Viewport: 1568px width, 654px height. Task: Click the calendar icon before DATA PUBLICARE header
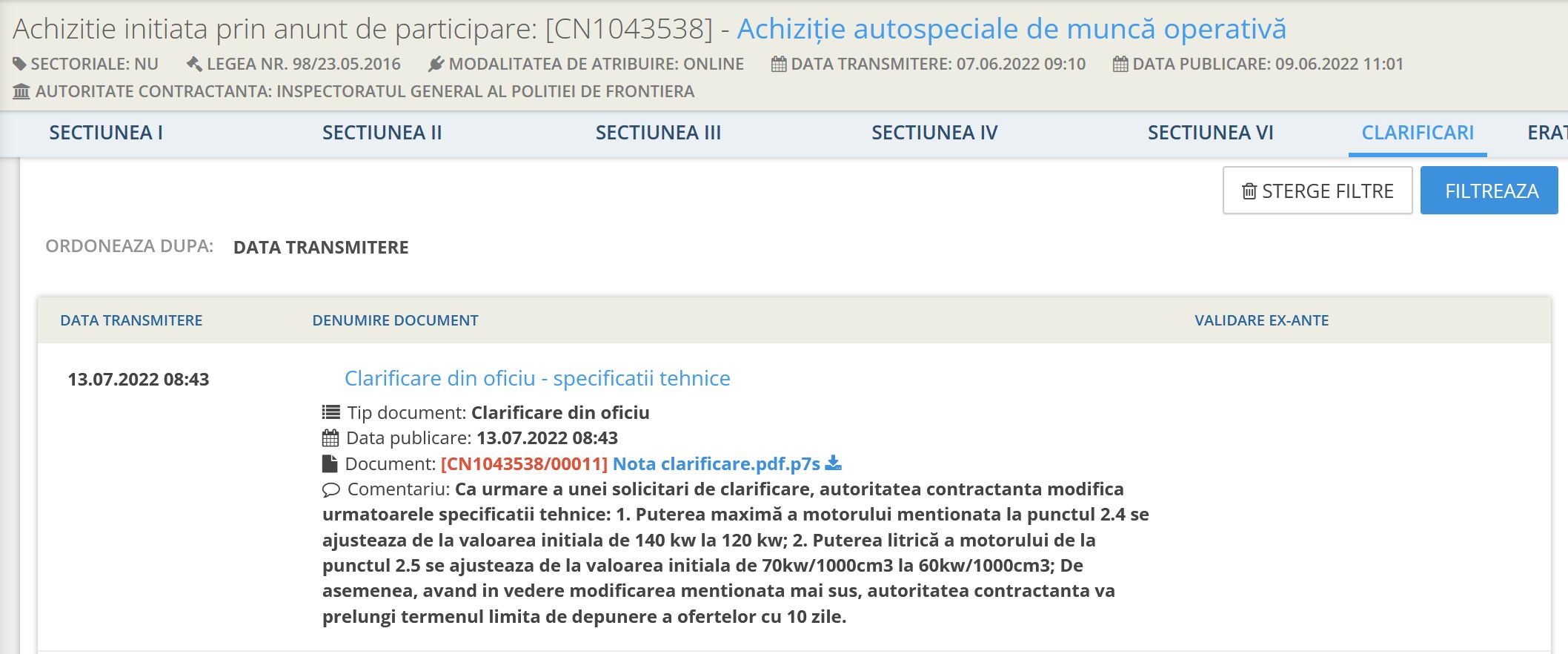pyautogui.click(x=1120, y=65)
